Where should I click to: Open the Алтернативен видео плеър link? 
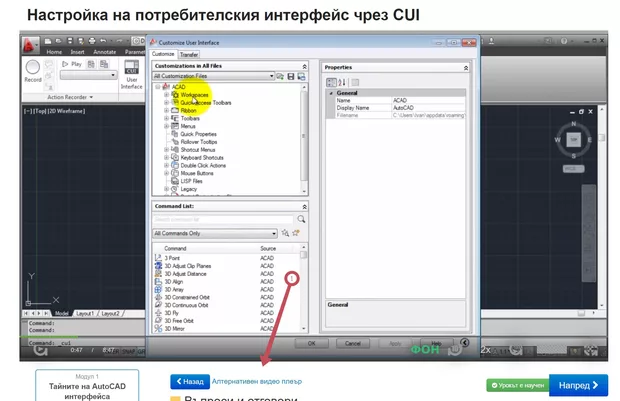(257, 382)
